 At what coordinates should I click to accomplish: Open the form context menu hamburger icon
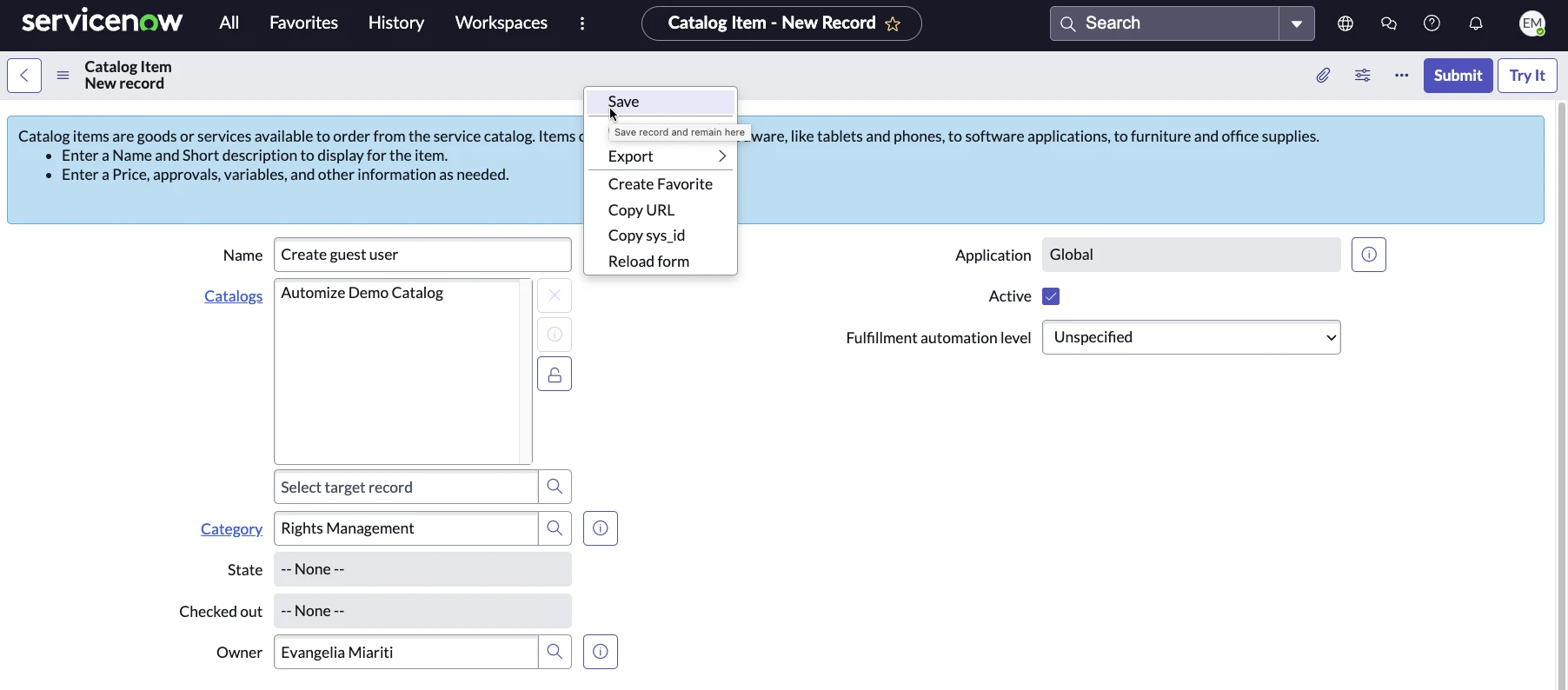click(63, 76)
